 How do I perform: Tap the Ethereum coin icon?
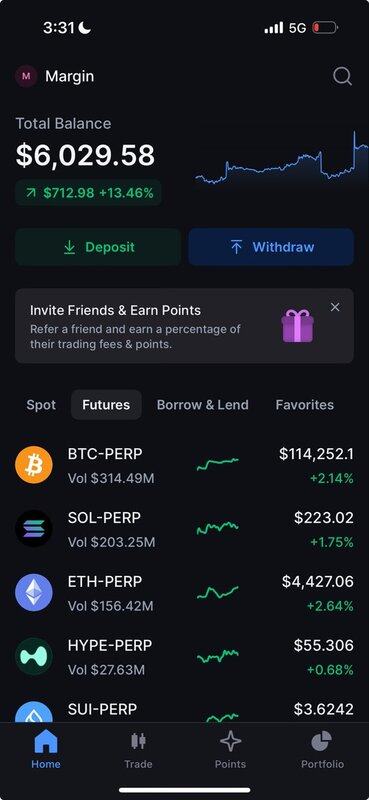[34, 592]
